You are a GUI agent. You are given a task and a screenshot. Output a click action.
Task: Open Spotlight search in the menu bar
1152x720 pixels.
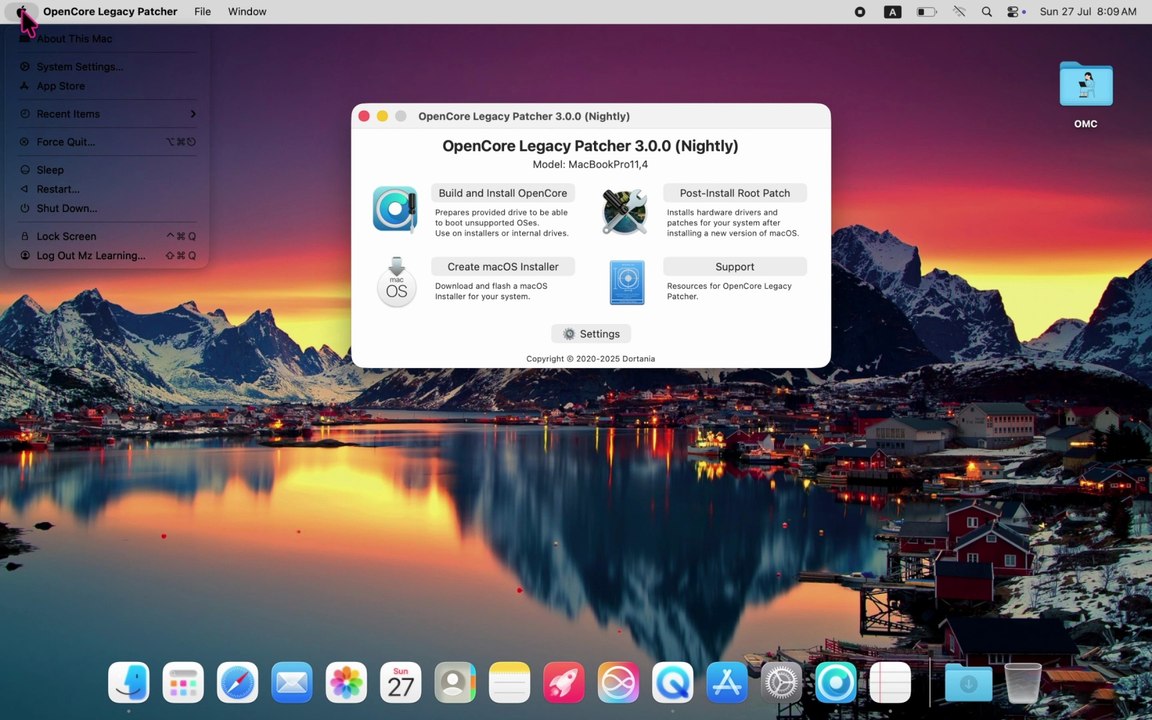(987, 12)
